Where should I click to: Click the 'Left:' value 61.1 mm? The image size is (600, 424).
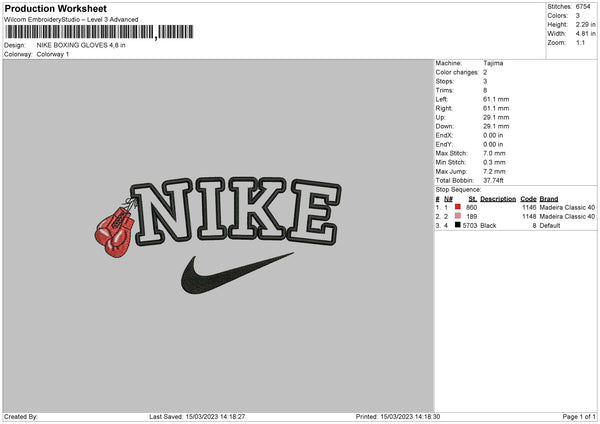coord(496,99)
